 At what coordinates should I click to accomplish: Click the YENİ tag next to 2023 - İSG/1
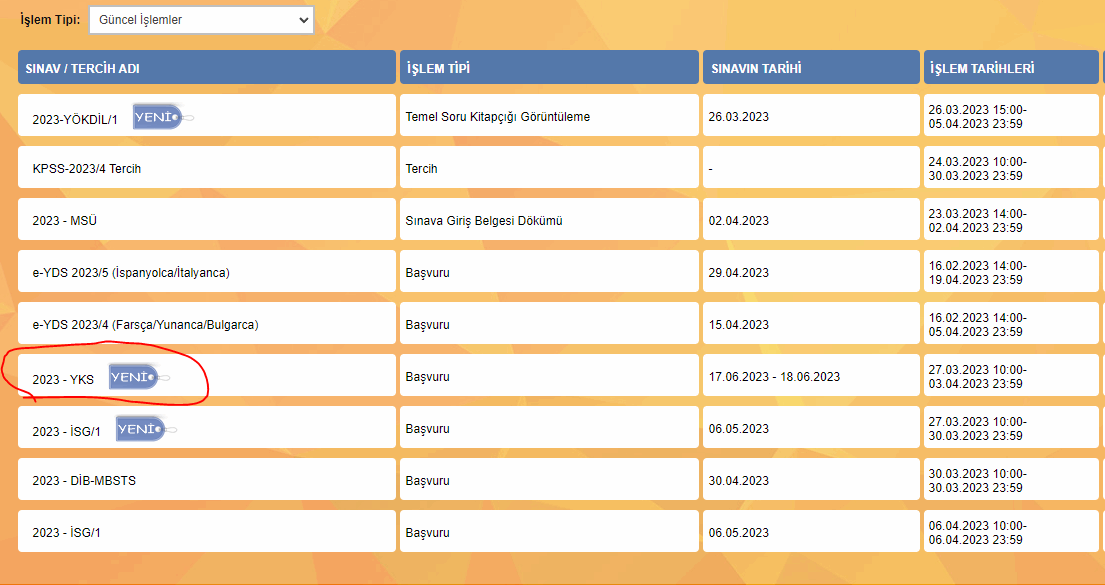141,429
